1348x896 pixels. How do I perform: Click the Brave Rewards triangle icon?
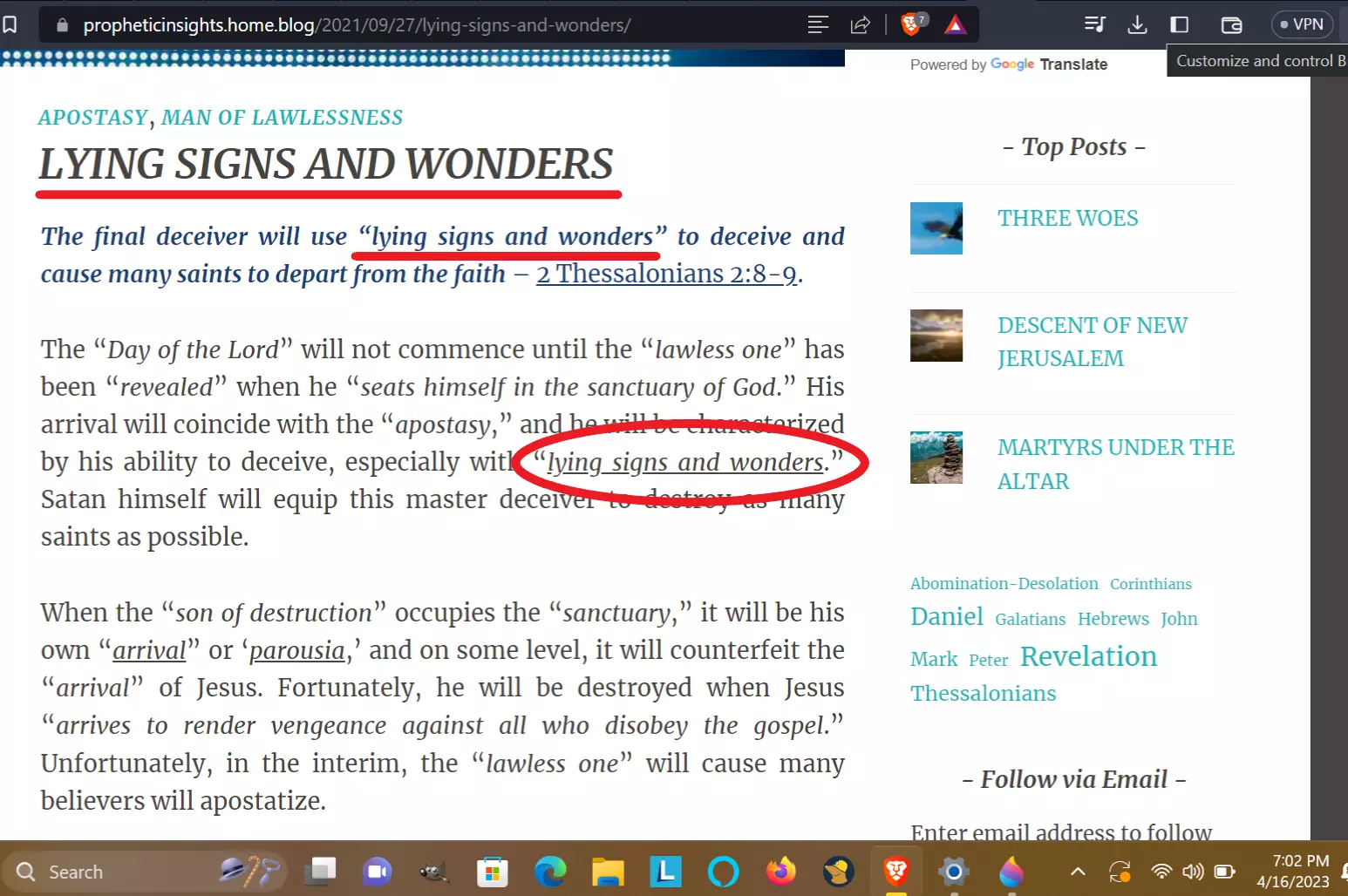(956, 24)
